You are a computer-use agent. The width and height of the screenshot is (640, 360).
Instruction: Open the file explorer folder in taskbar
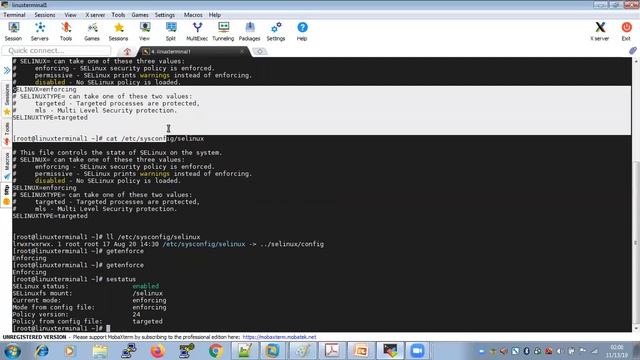(100, 351)
